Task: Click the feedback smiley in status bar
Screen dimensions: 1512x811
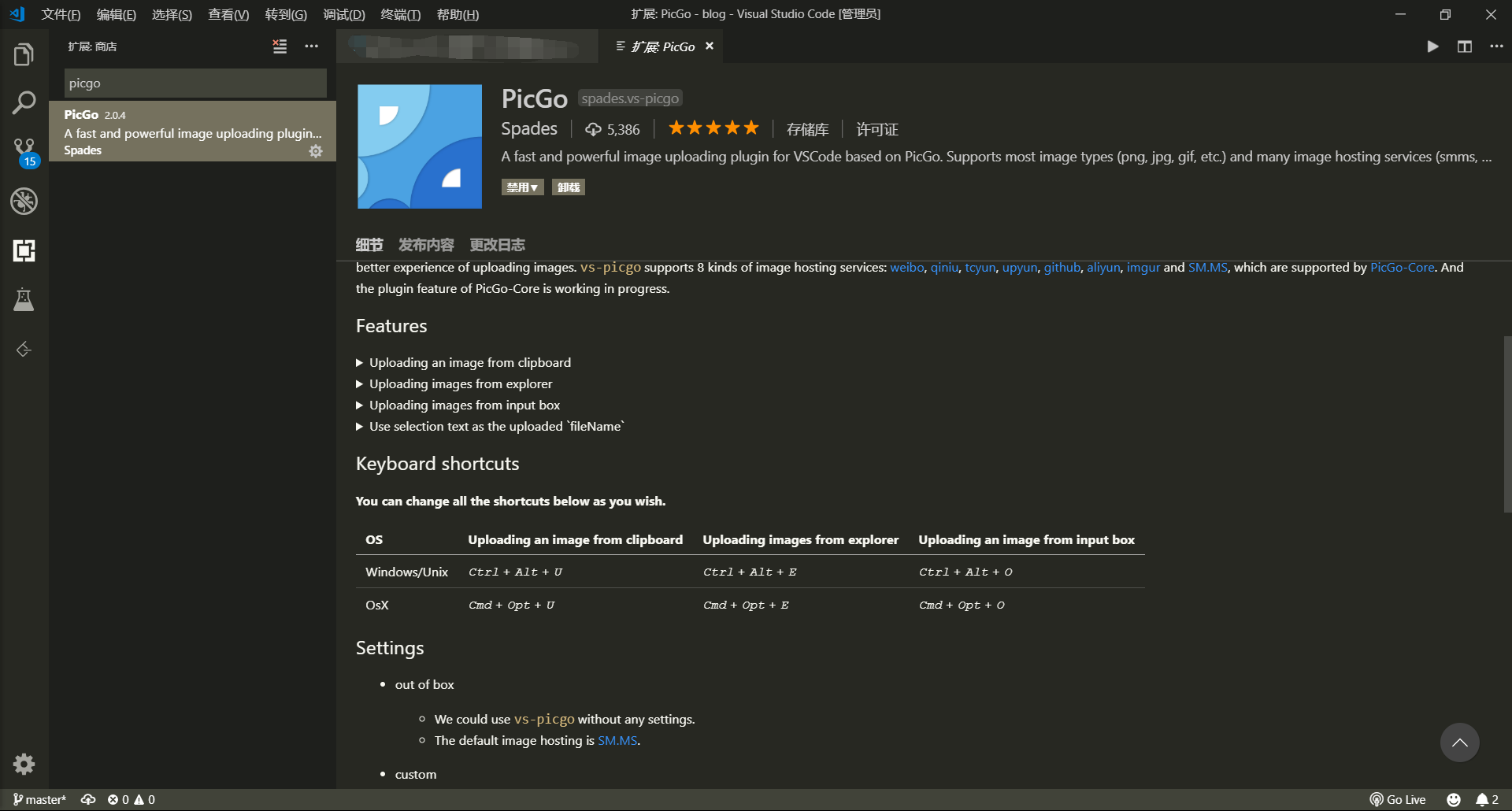Action: point(1454,799)
